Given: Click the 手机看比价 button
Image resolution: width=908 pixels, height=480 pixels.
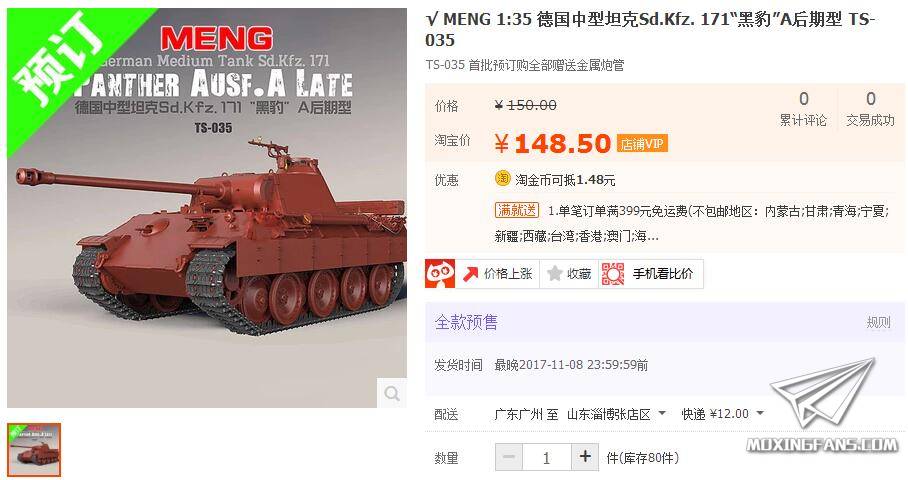Looking at the screenshot, I should 651,274.
